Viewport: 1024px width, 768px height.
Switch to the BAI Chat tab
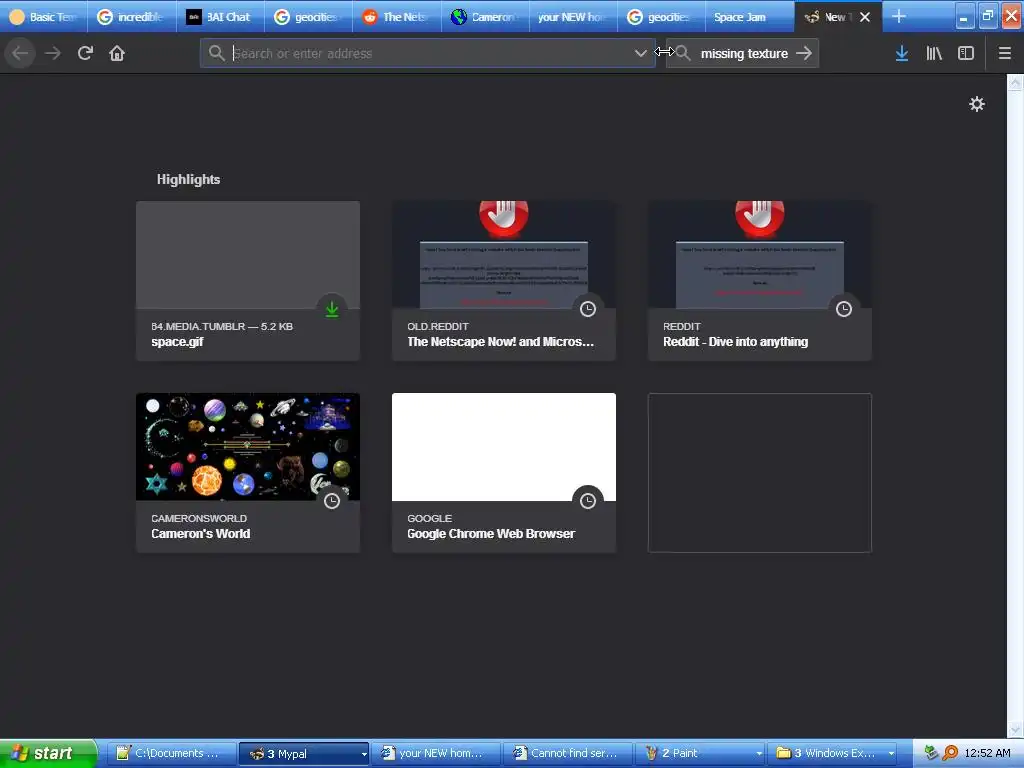click(220, 17)
